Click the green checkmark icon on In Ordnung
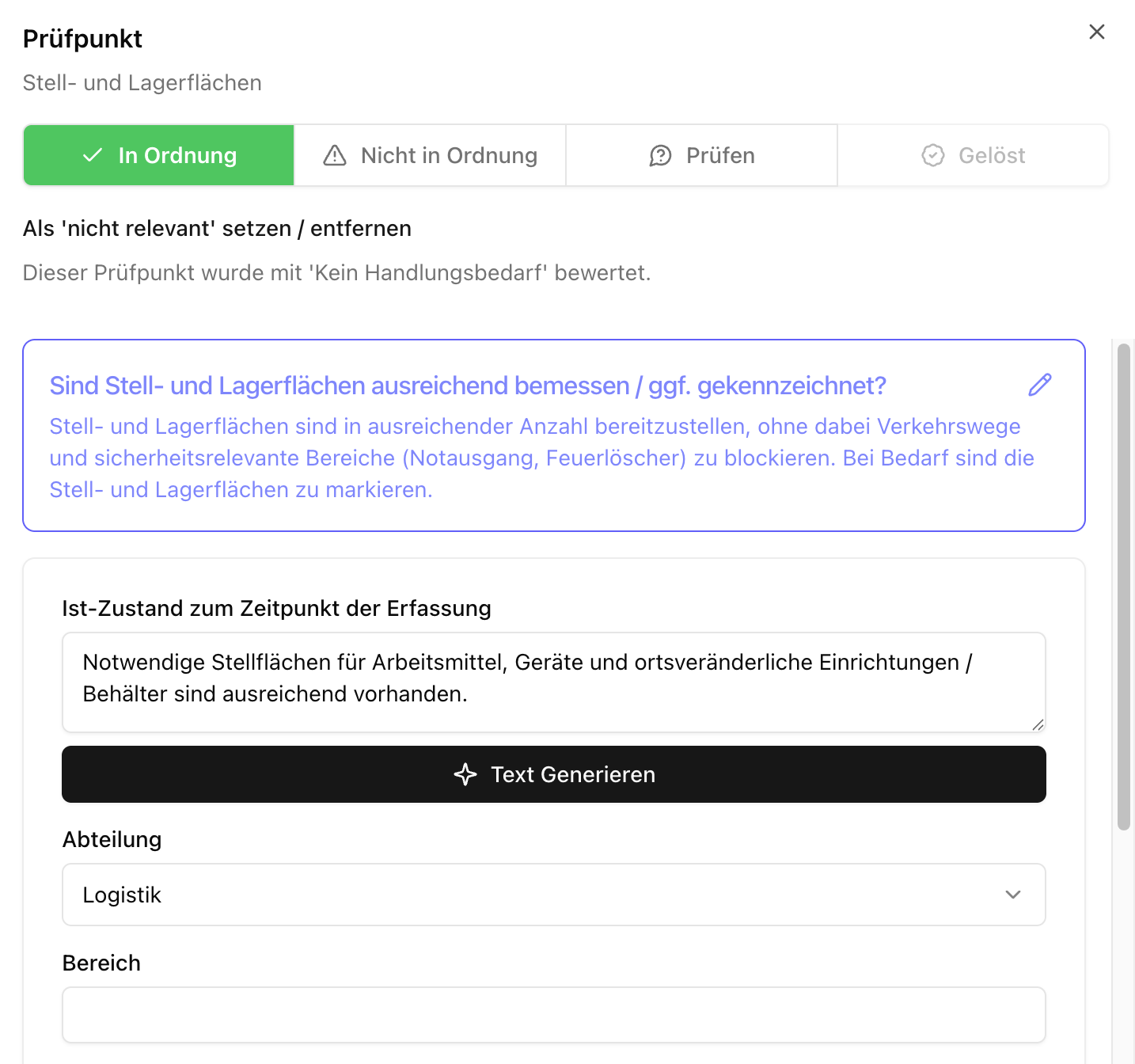This screenshot has width=1135, height=1064. click(x=93, y=155)
